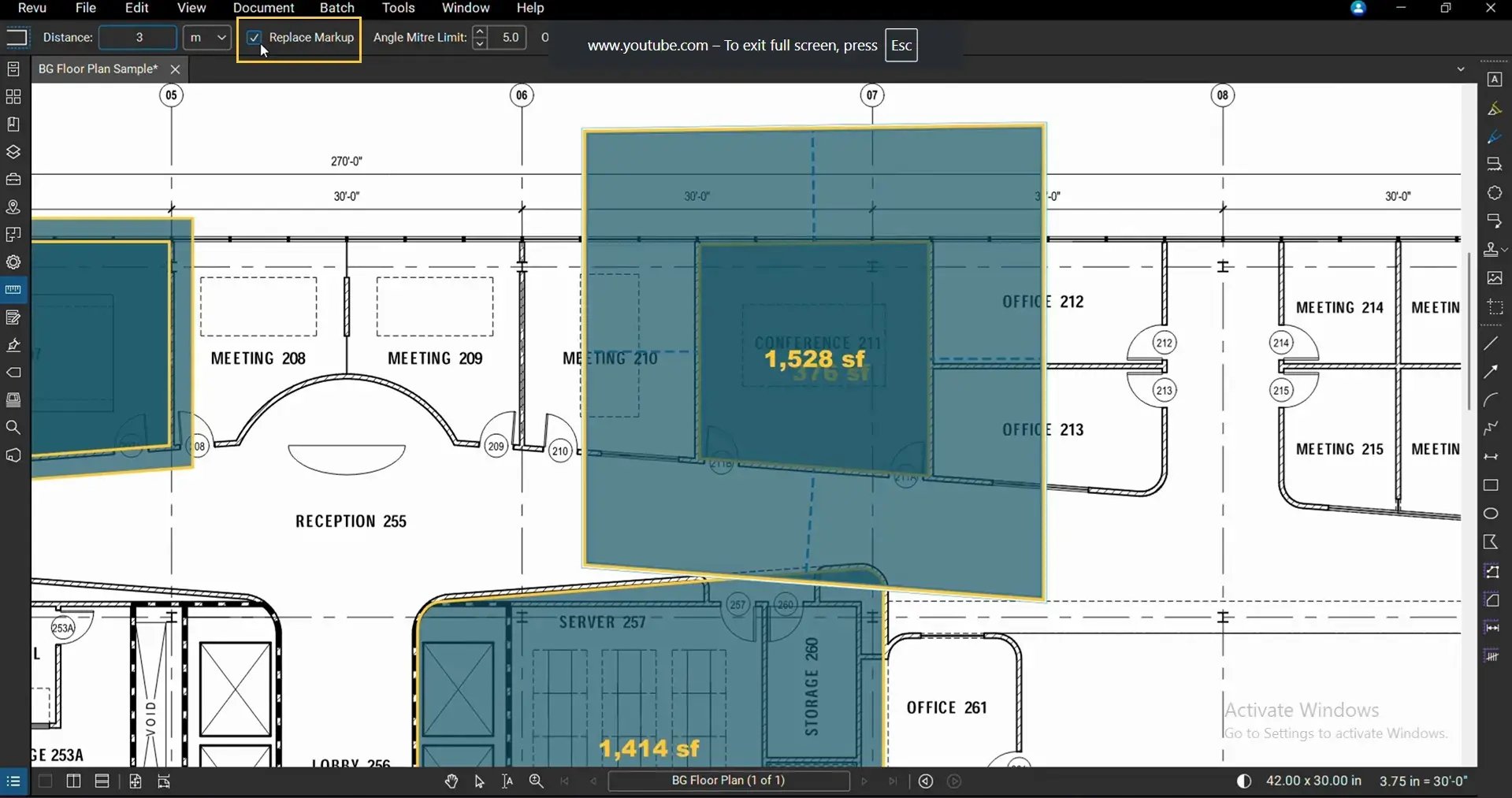The width and height of the screenshot is (1512, 798).
Task: Expand the Stamp tool dropdown arrow
Action: click(1505, 250)
